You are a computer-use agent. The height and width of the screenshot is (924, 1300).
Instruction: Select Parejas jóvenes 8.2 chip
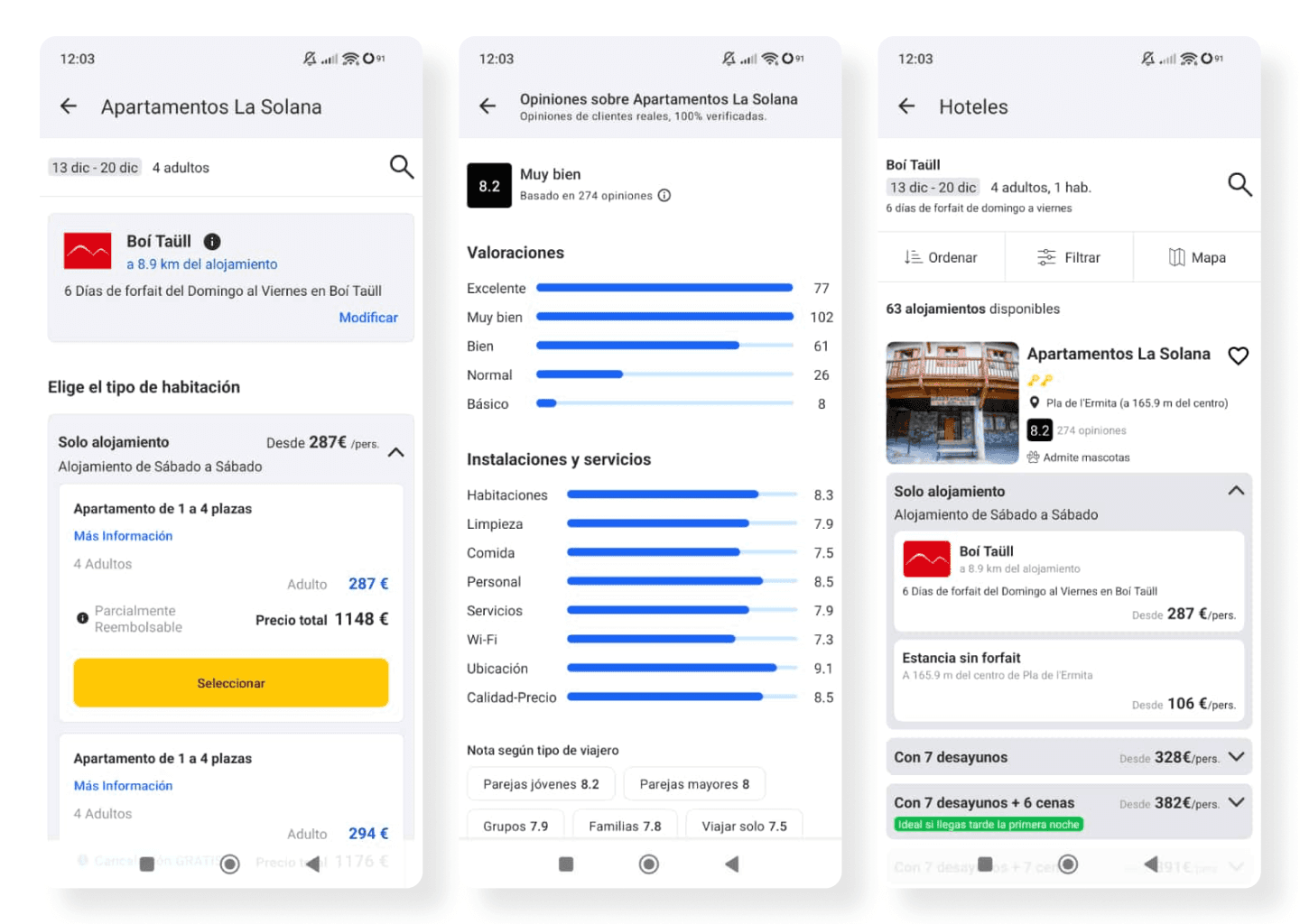click(541, 784)
